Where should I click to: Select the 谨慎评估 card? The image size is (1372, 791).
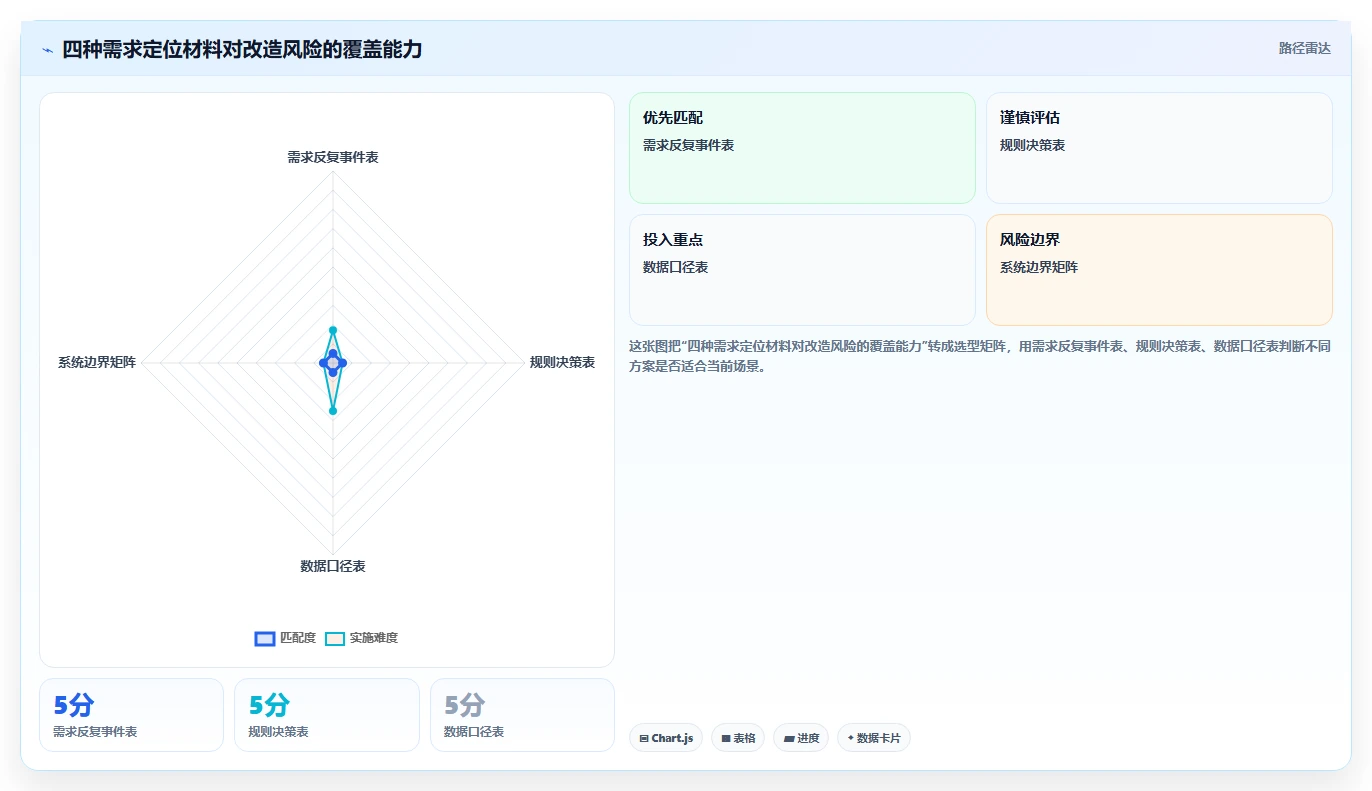pos(1159,148)
